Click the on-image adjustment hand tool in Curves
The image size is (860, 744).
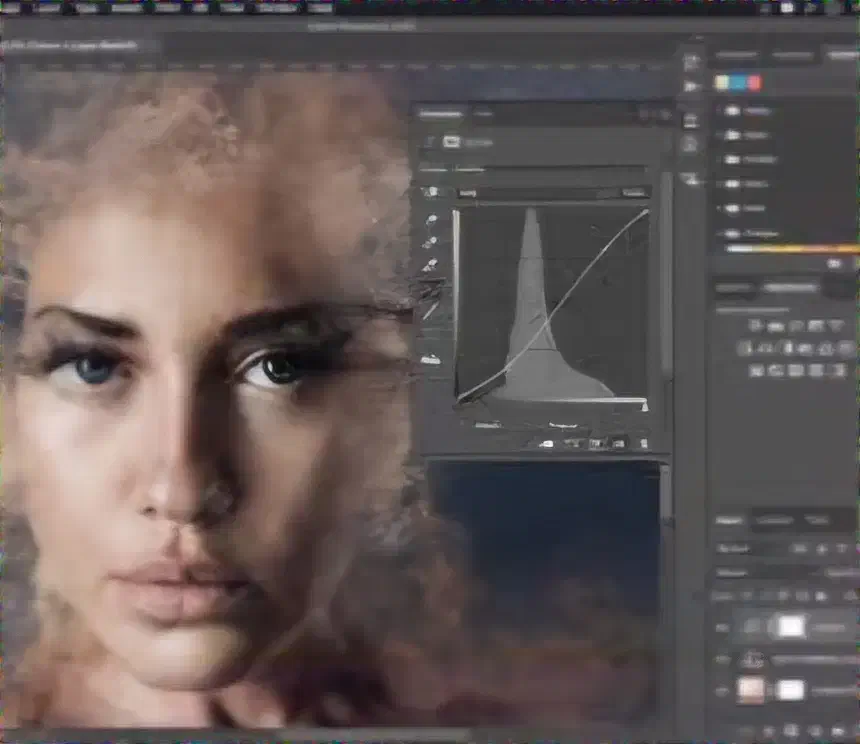431,192
